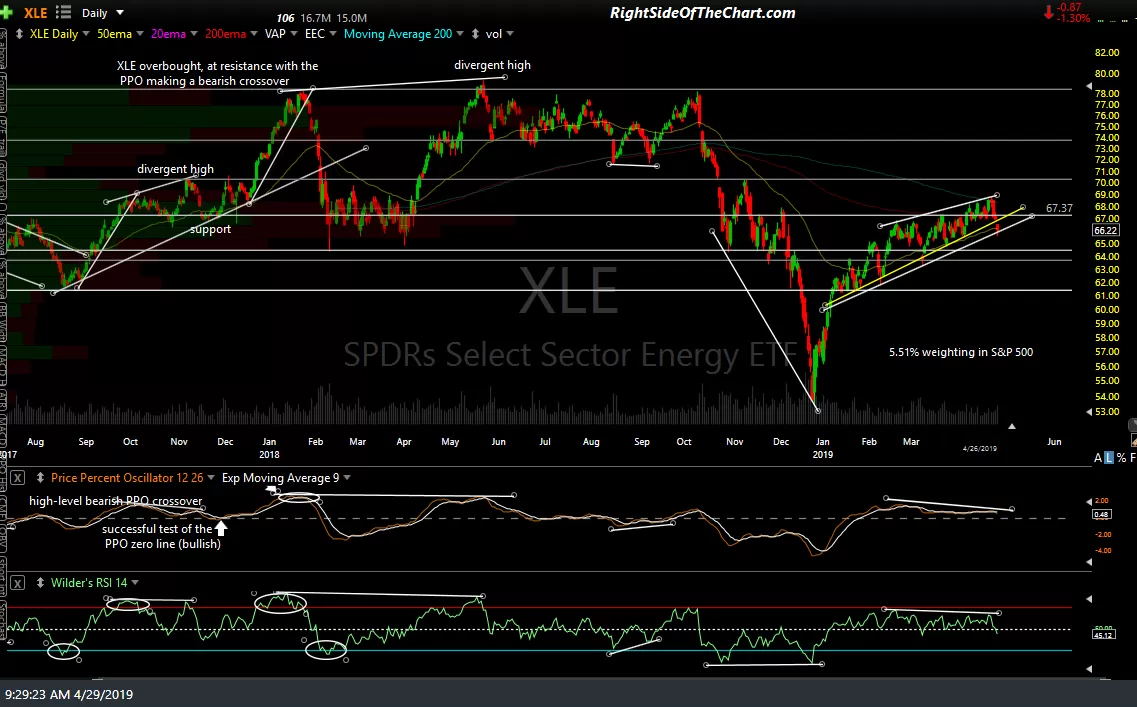Viewport: 1137px width, 707px height.
Task: Click the white dotted icon top right
Action: click(x=1126, y=19)
